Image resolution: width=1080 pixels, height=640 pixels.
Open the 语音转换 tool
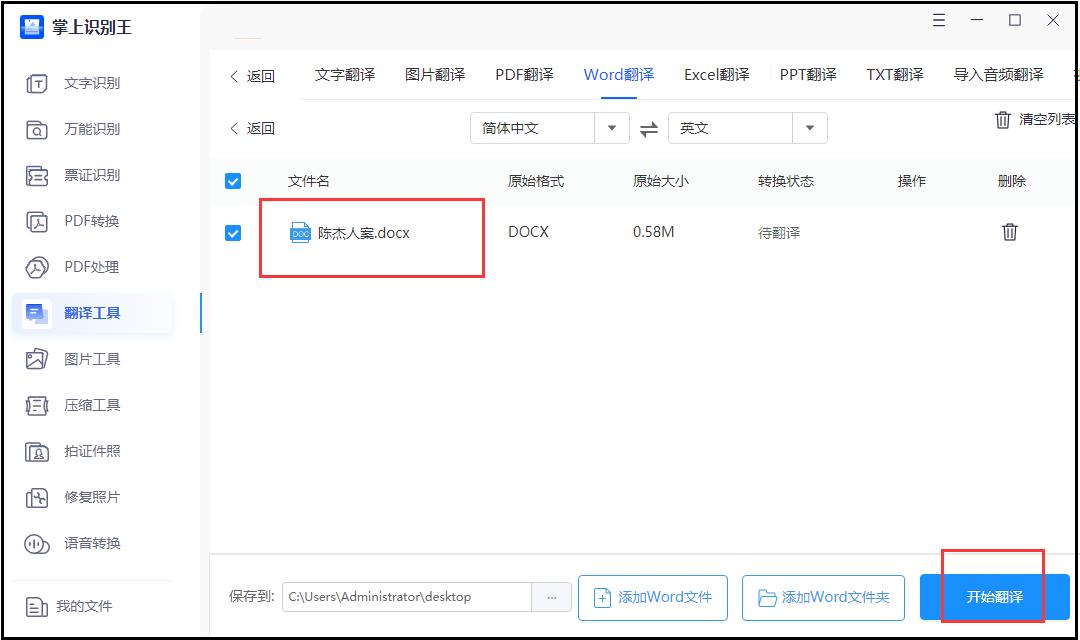coord(93,543)
